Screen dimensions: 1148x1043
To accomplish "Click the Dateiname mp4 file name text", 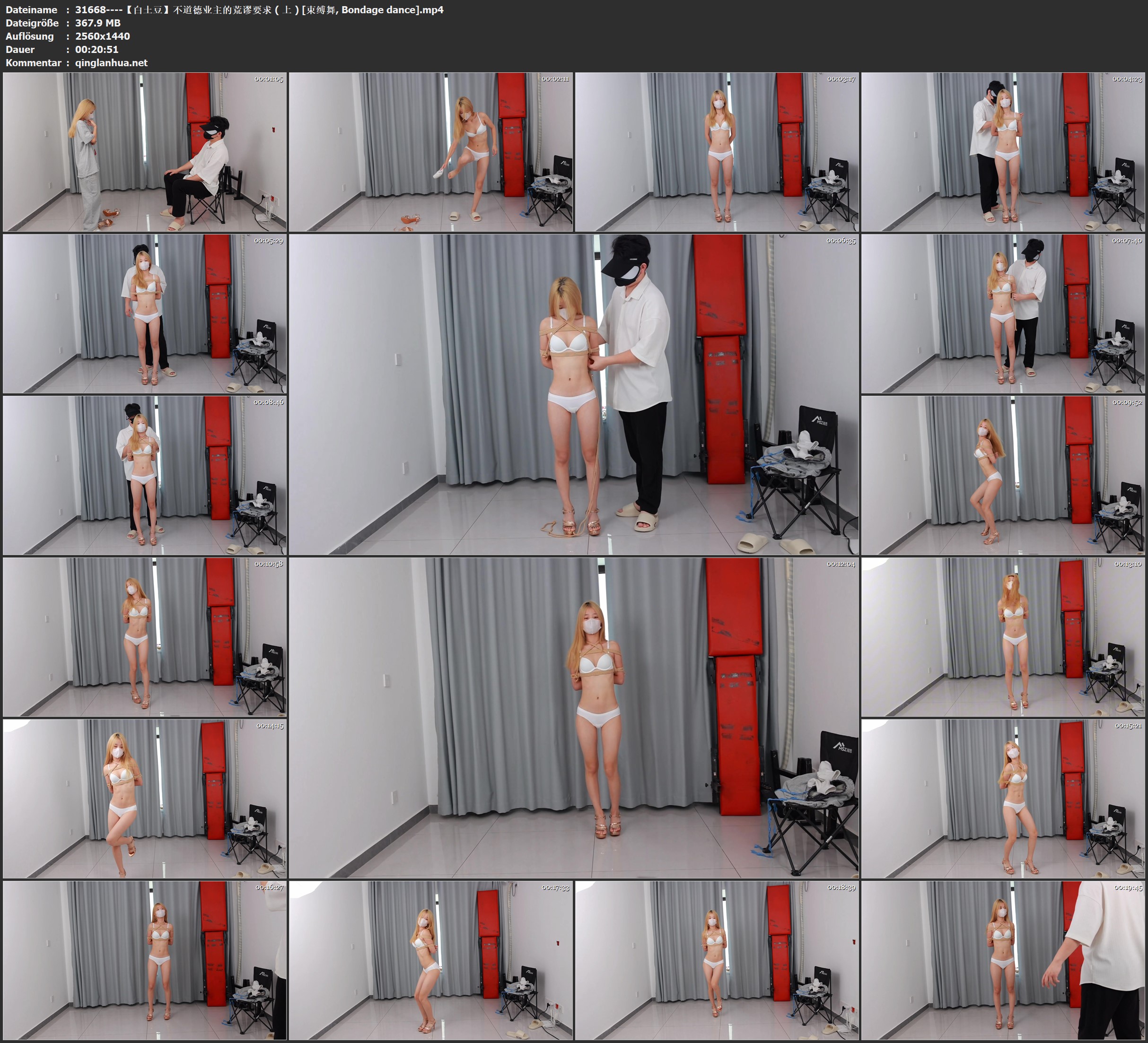I will click(259, 9).
